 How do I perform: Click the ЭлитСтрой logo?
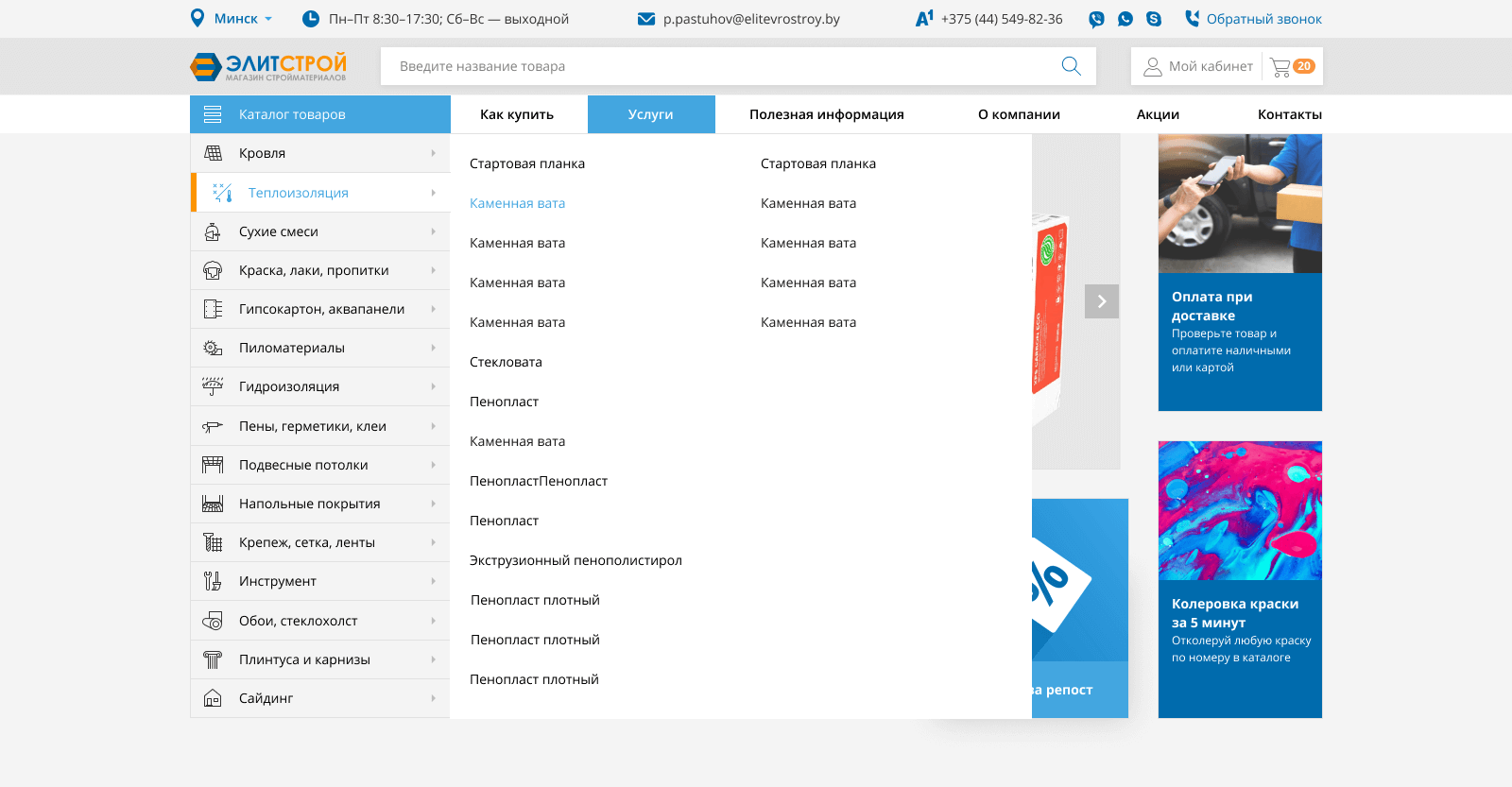[x=268, y=66]
